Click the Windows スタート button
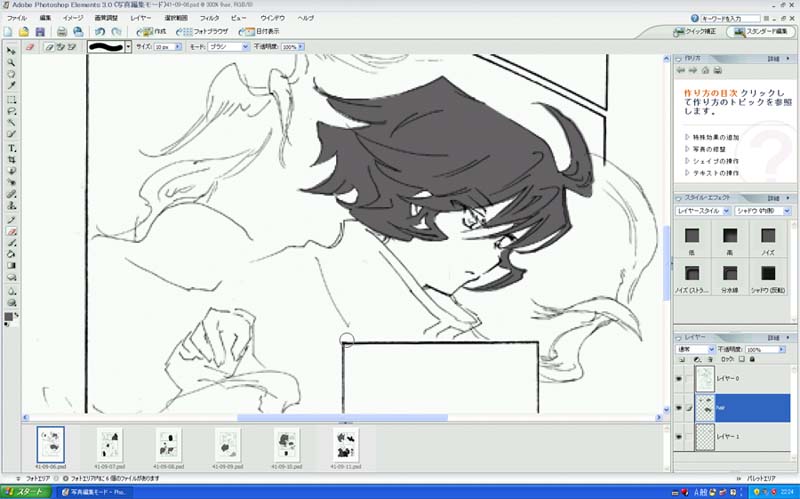800x499 pixels. 27,492
